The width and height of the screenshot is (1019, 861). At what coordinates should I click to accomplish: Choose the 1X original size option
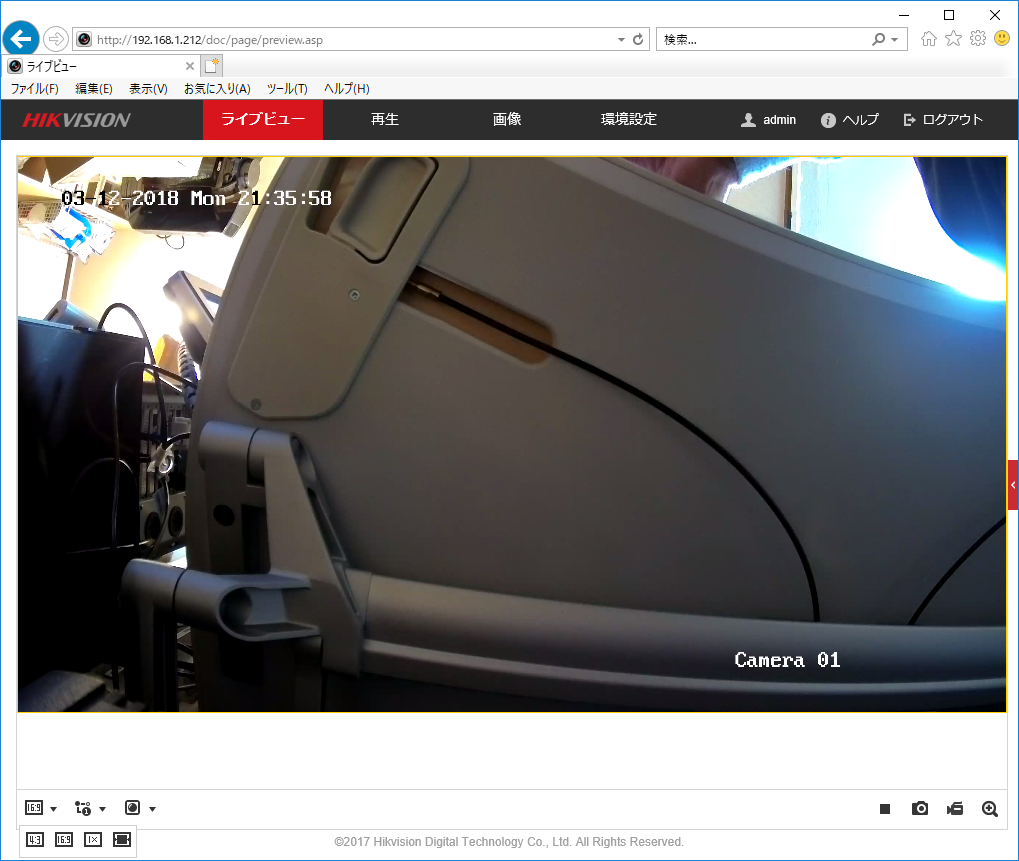click(x=93, y=840)
